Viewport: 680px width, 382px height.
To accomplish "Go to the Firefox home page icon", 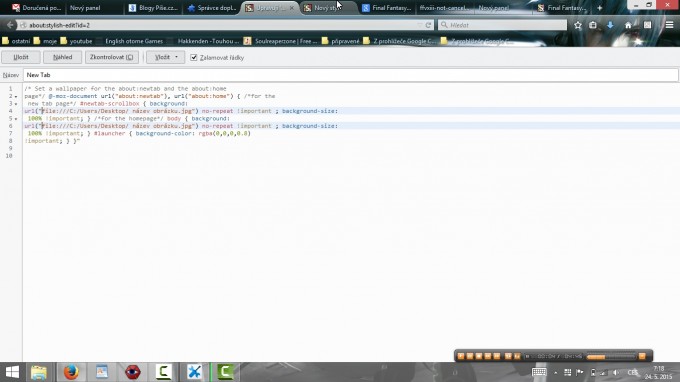I will click(x=628, y=25).
